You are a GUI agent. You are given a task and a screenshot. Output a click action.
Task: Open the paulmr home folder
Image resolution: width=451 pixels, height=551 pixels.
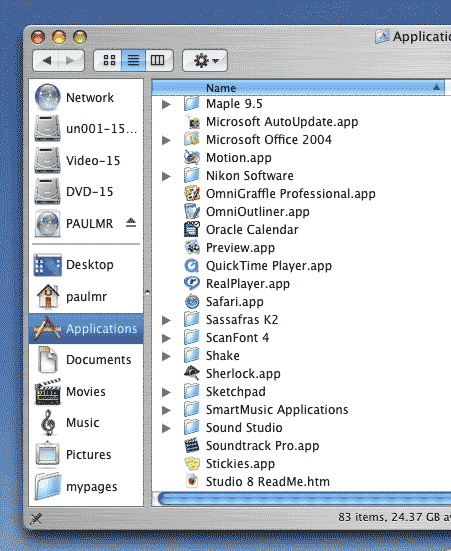pyautogui.click(x=86, y=297)
